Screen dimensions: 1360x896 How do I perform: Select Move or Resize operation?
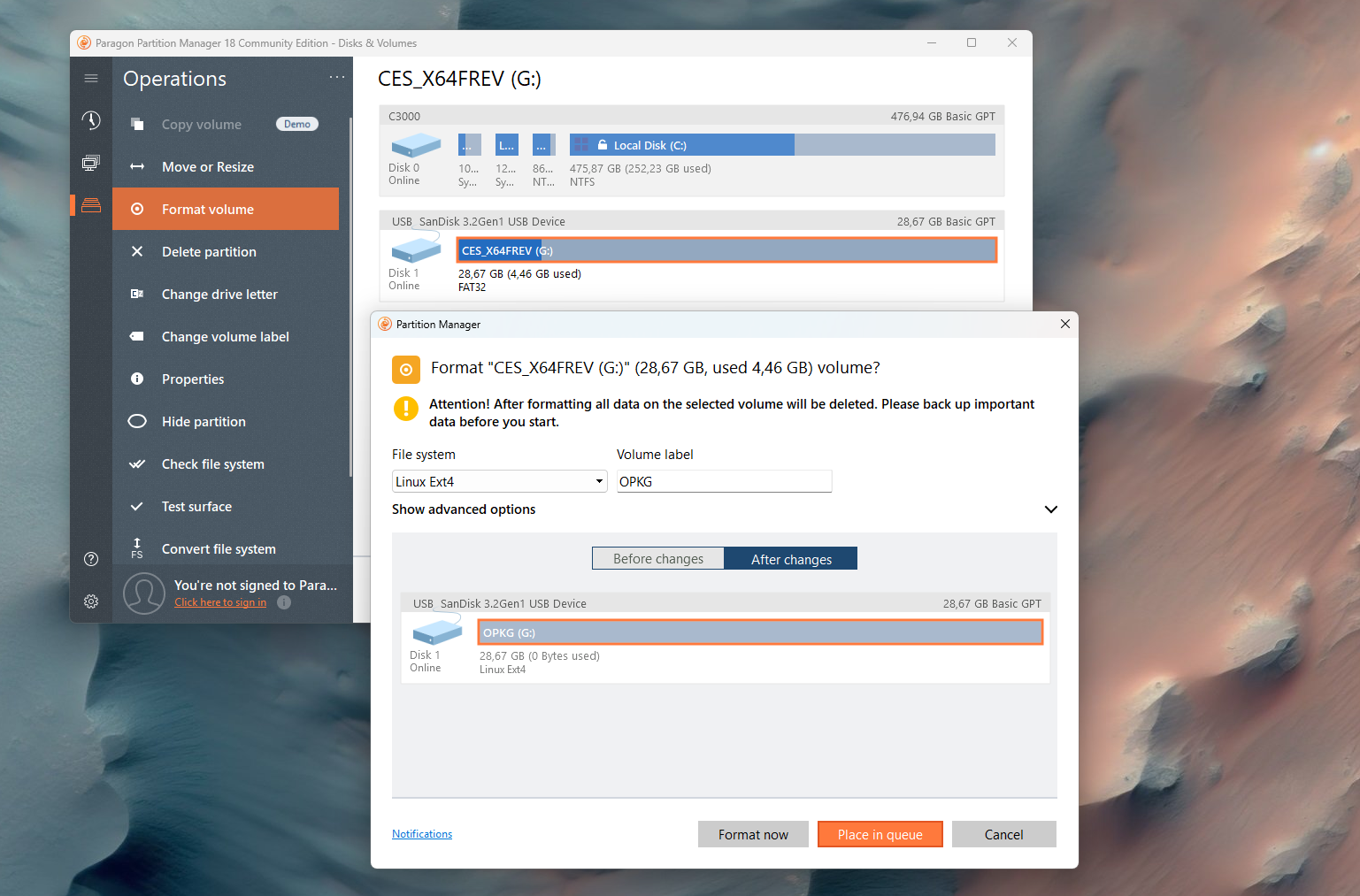pyautogui.click(x=226, y=166)
